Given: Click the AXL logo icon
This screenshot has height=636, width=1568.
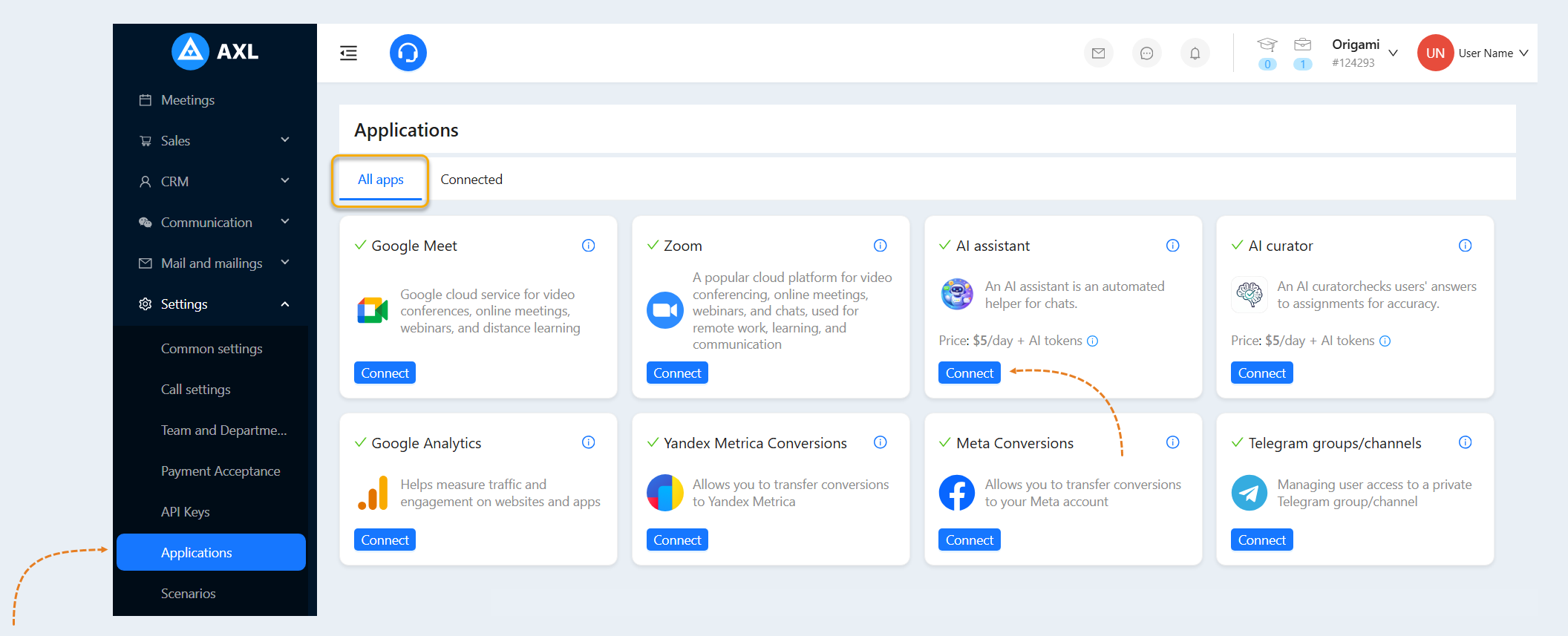Looking at the screenshot, I should point(190,51).
